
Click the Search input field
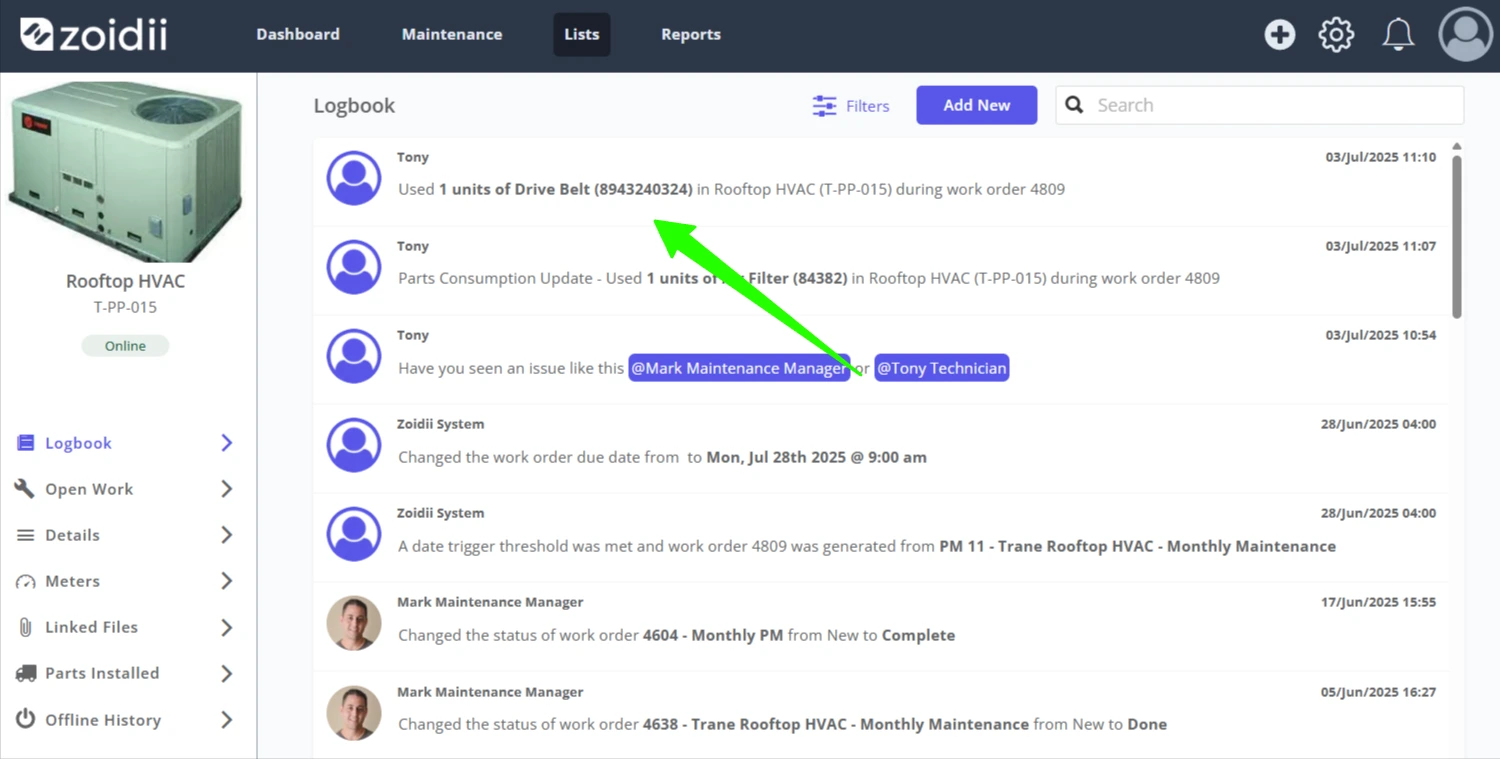point(1259,105)
